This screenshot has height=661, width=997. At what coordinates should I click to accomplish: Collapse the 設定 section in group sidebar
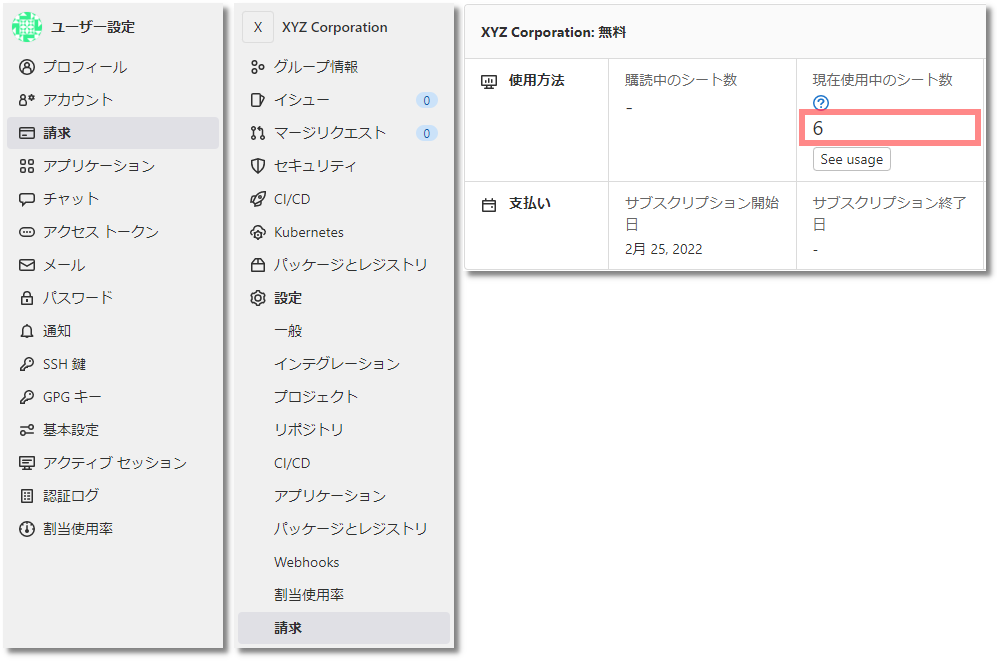pyautogui.click(x=344, y=298)
